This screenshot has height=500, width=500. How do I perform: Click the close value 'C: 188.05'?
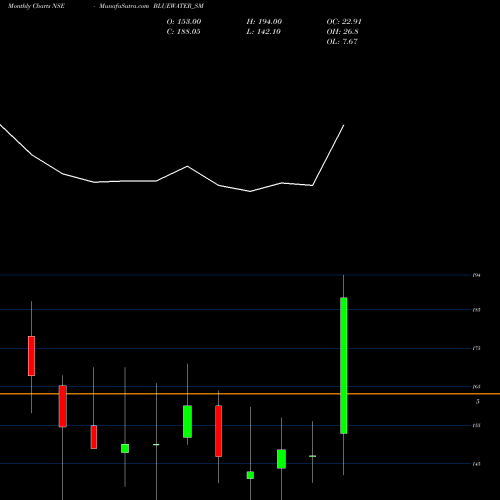[184, 32]
